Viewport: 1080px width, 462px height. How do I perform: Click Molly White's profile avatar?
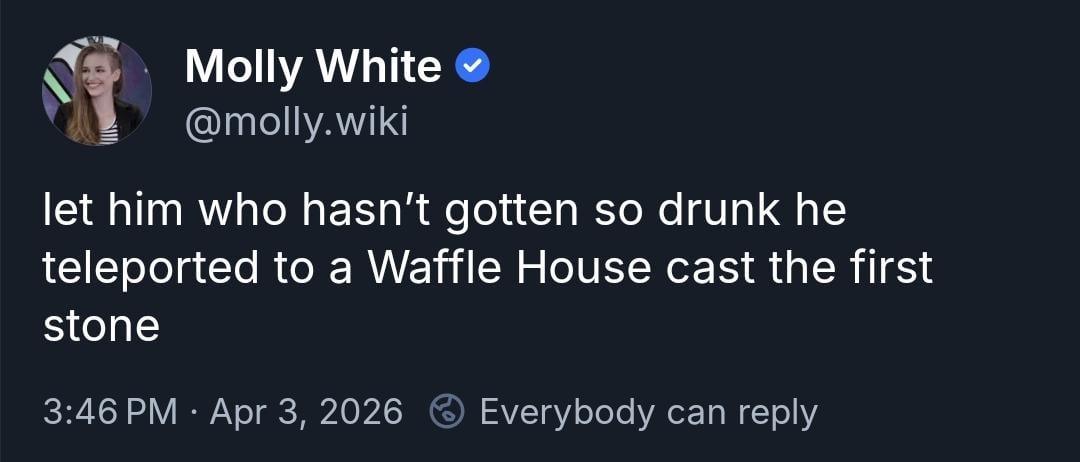(97, 91)
